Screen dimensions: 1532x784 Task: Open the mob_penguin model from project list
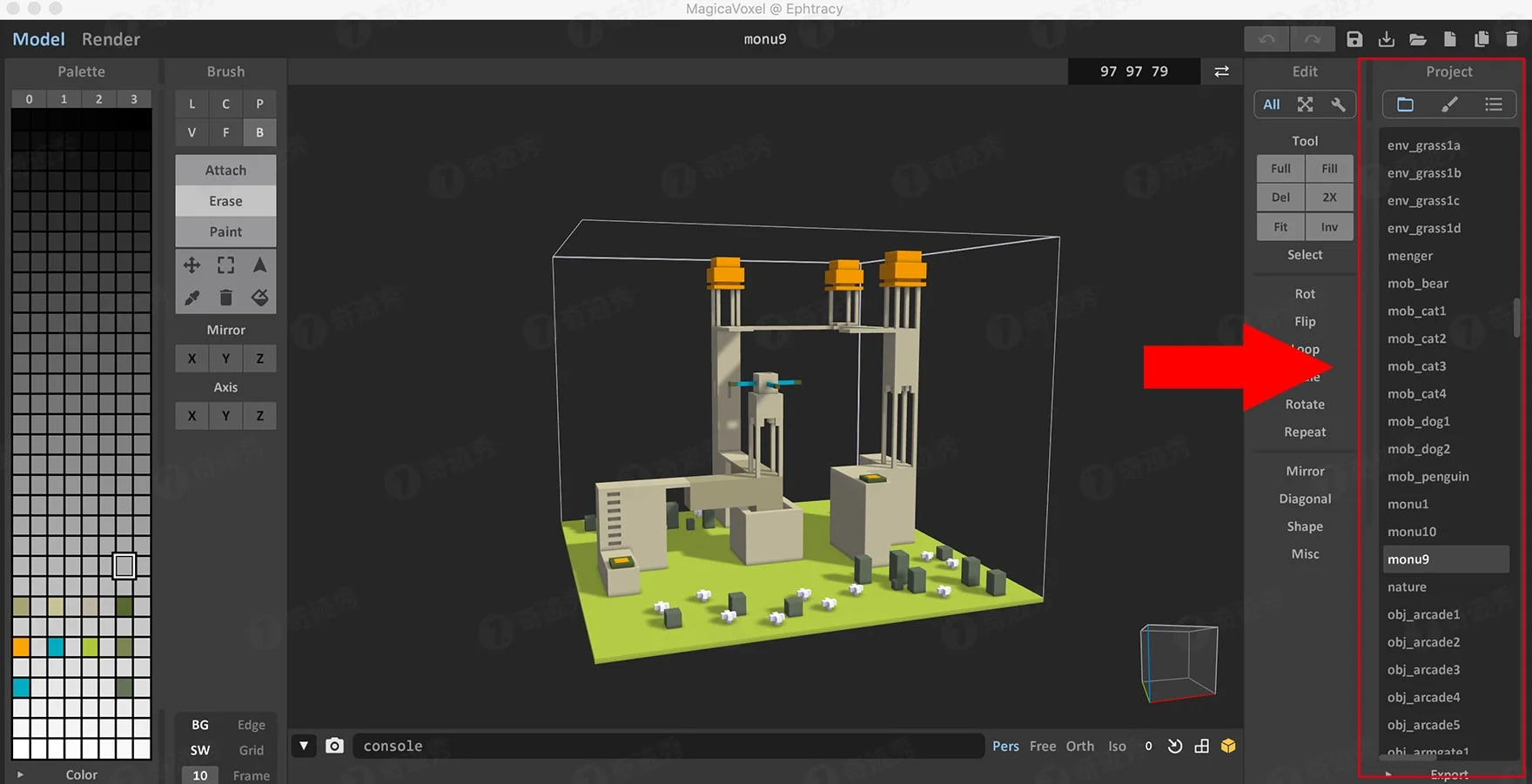(1428, 477)
